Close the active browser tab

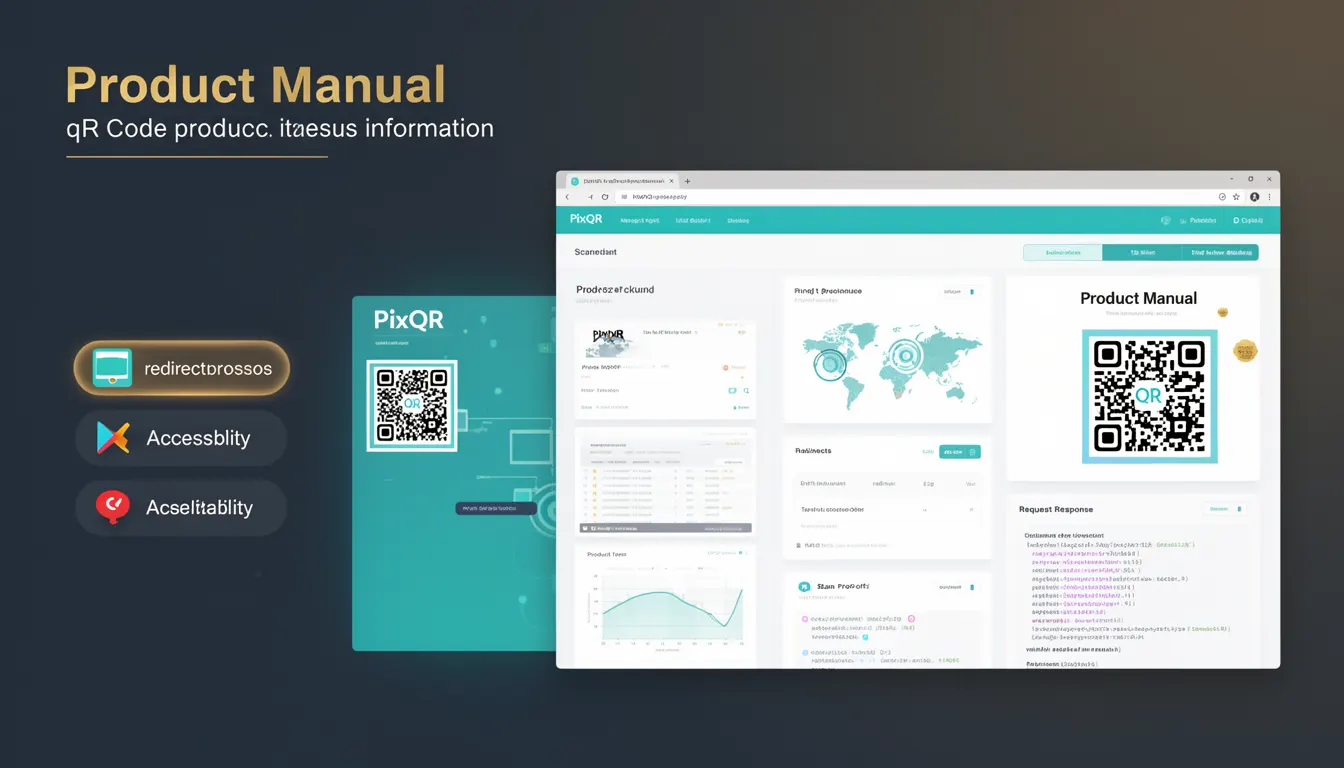pyautogui.click(x=673, y=181)
